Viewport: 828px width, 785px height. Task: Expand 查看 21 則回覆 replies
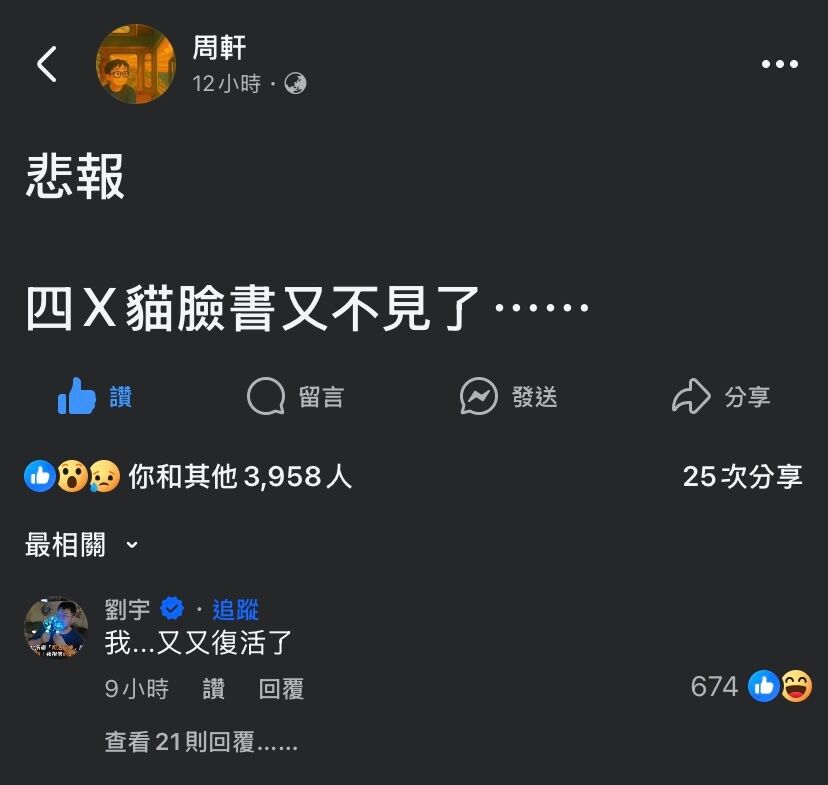click(x=201, y=742)
